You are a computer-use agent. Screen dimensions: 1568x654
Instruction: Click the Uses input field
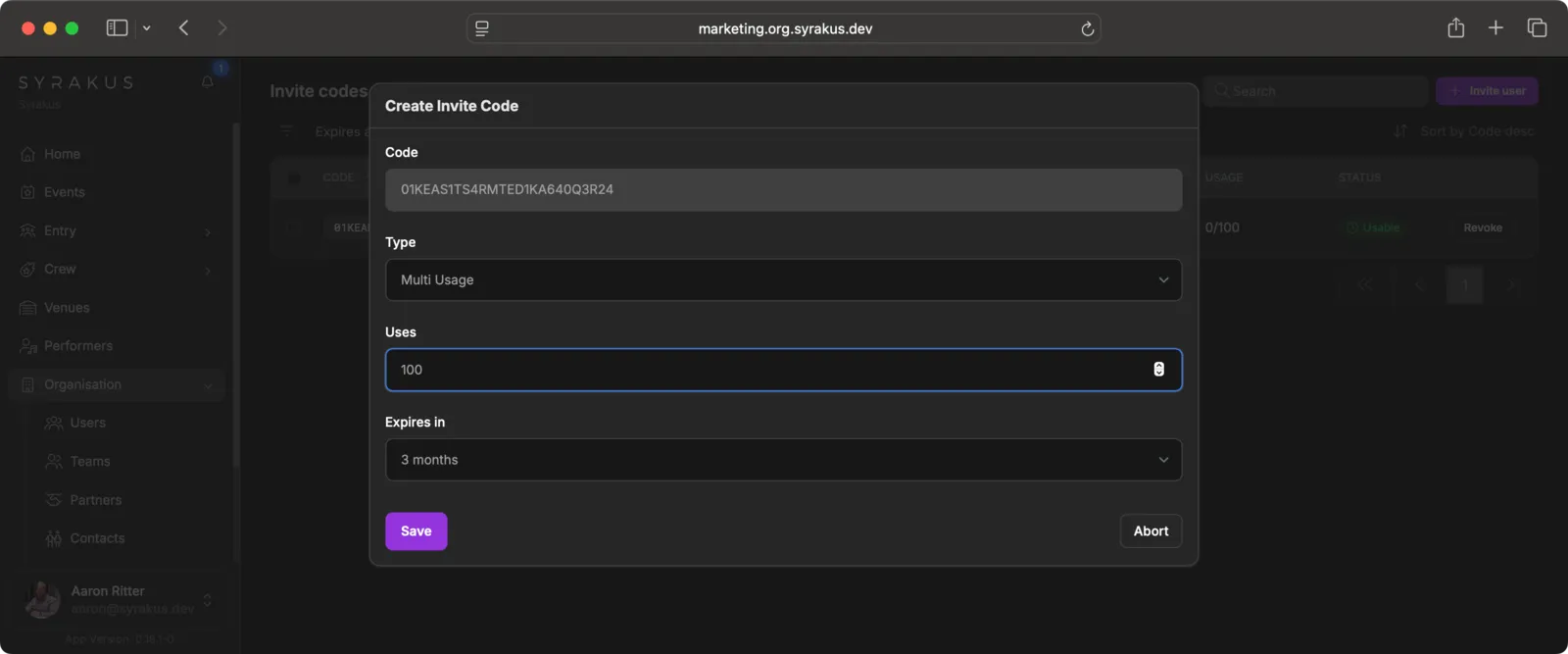pyautogui.click(x=764, y=370)
